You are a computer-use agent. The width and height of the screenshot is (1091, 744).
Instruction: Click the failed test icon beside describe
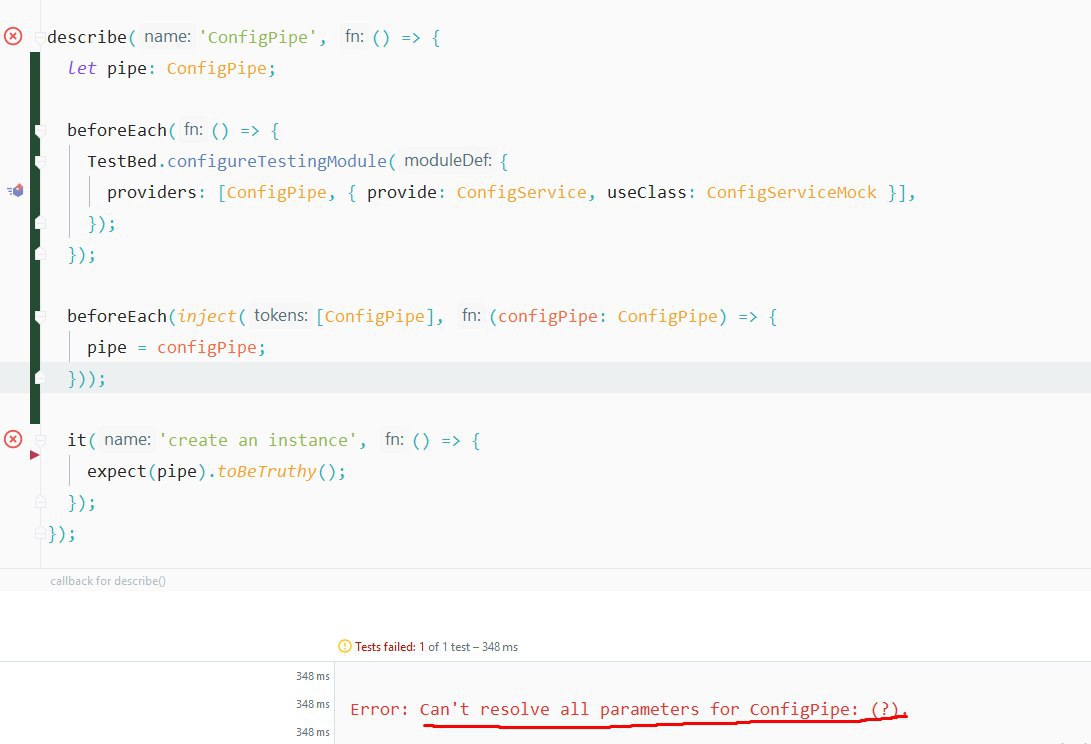(13, 36)
